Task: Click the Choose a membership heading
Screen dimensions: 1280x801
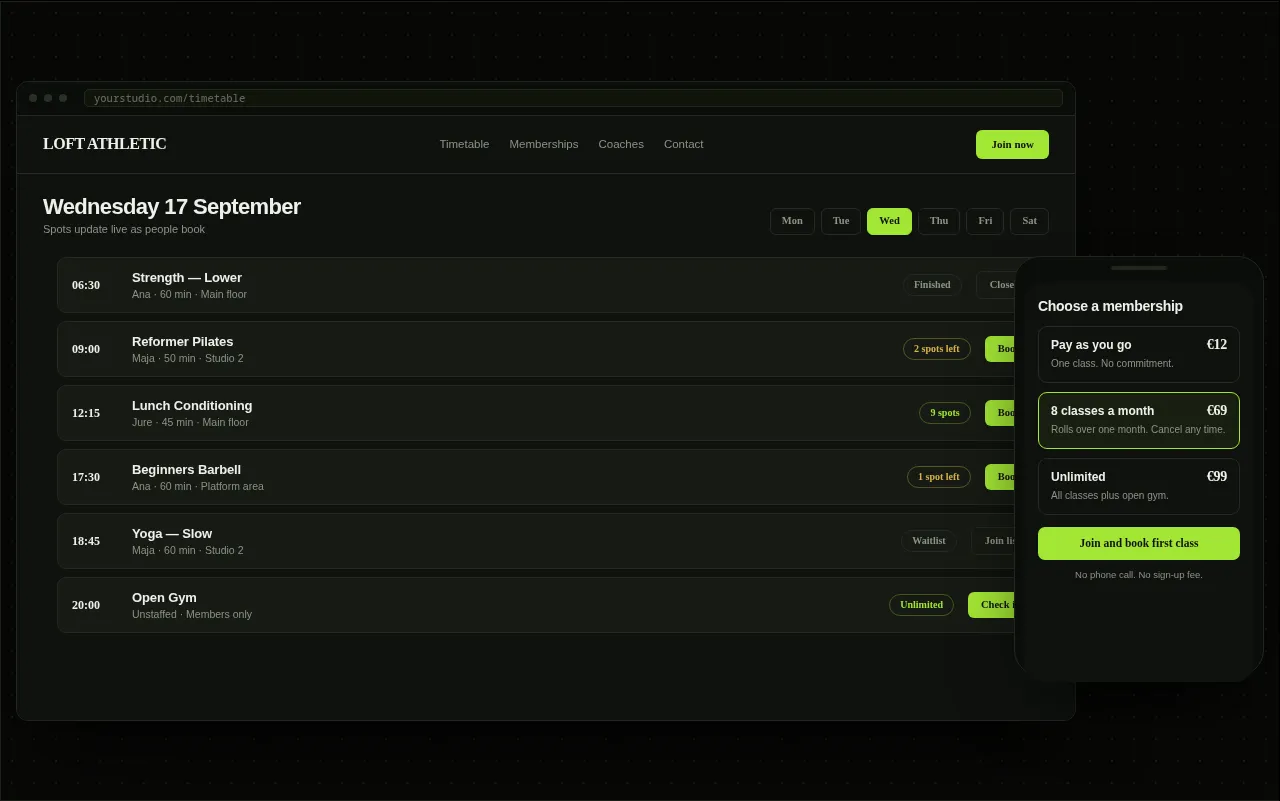Action: 1110,306
